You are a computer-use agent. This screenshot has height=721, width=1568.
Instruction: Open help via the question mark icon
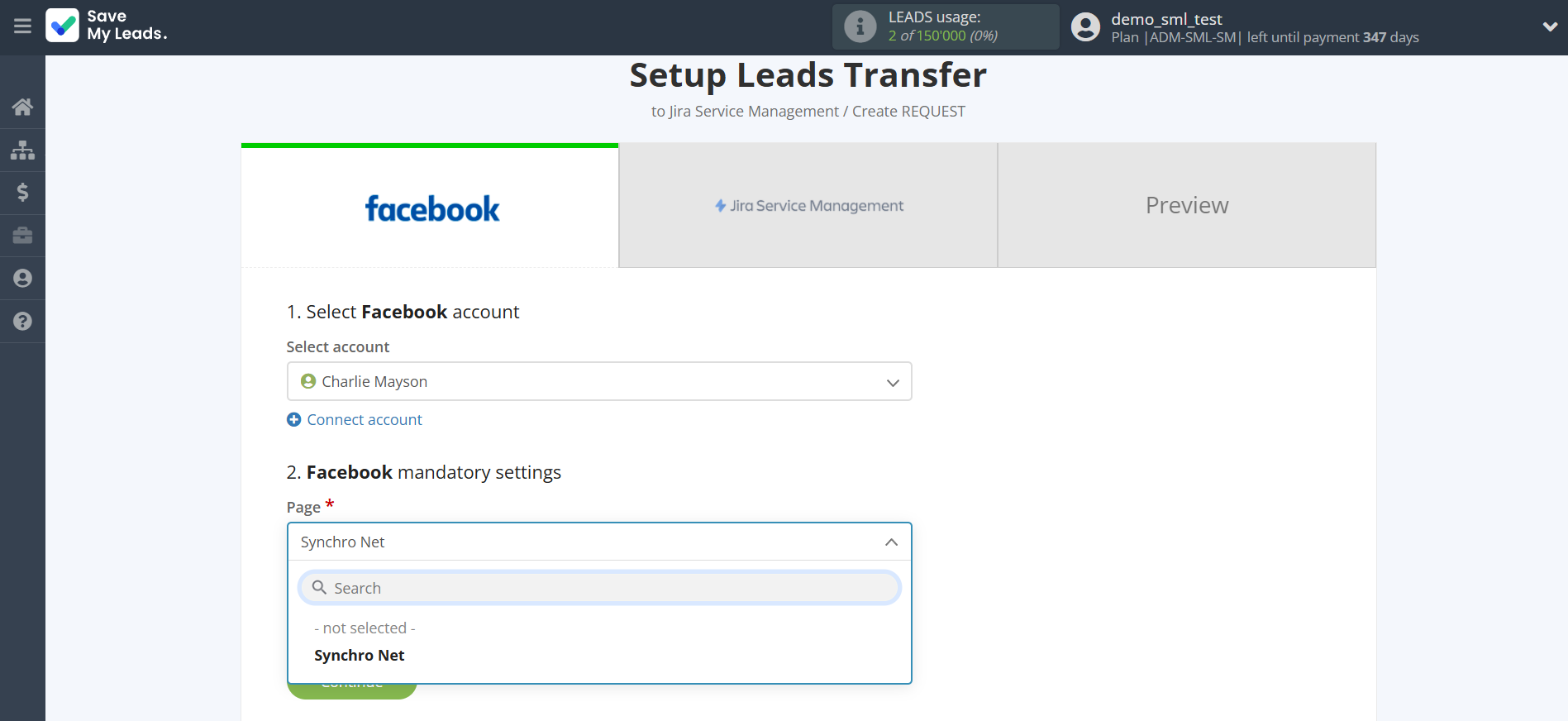22,322
